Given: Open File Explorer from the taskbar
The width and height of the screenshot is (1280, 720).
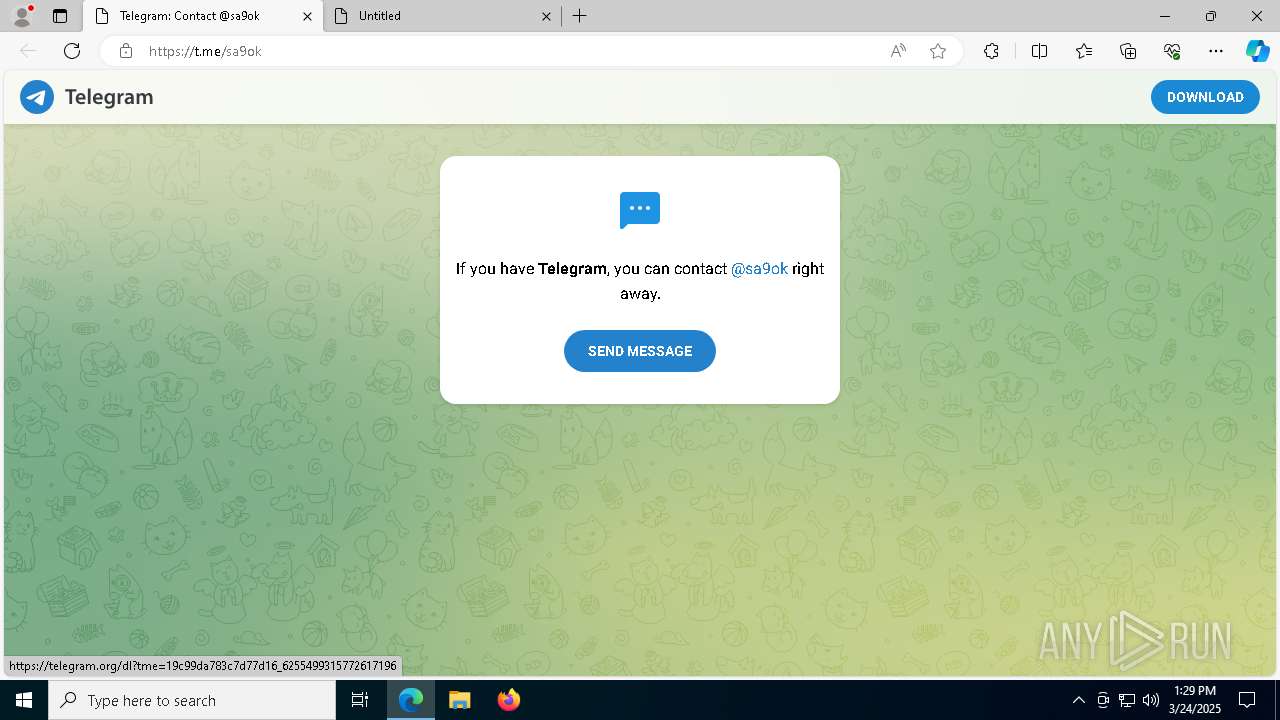Looking at the screenshot, I should pyautogui.click(x=459, y=700).
